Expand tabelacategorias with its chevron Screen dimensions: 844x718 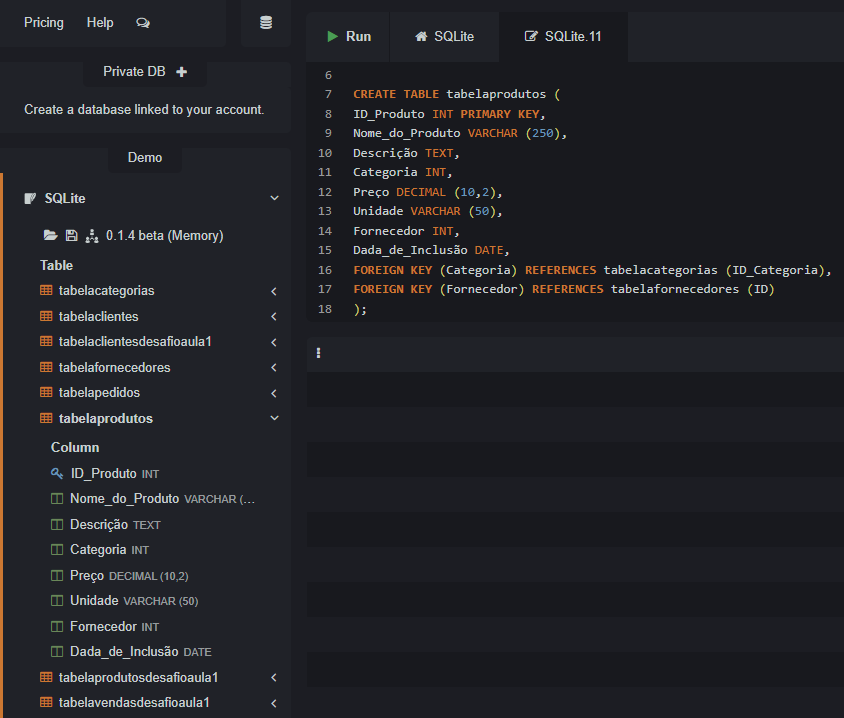[x=274, y=291]
